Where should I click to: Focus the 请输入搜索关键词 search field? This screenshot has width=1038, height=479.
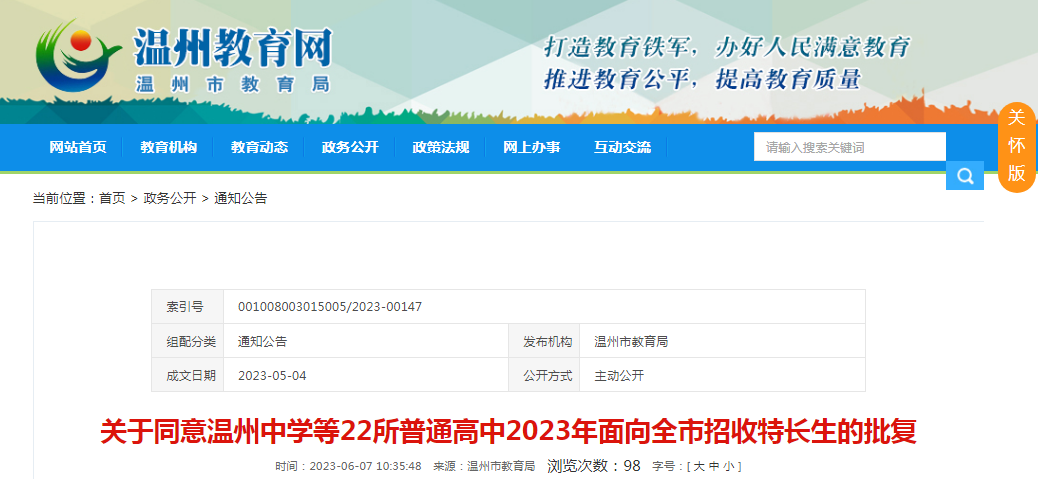point(850,147)
